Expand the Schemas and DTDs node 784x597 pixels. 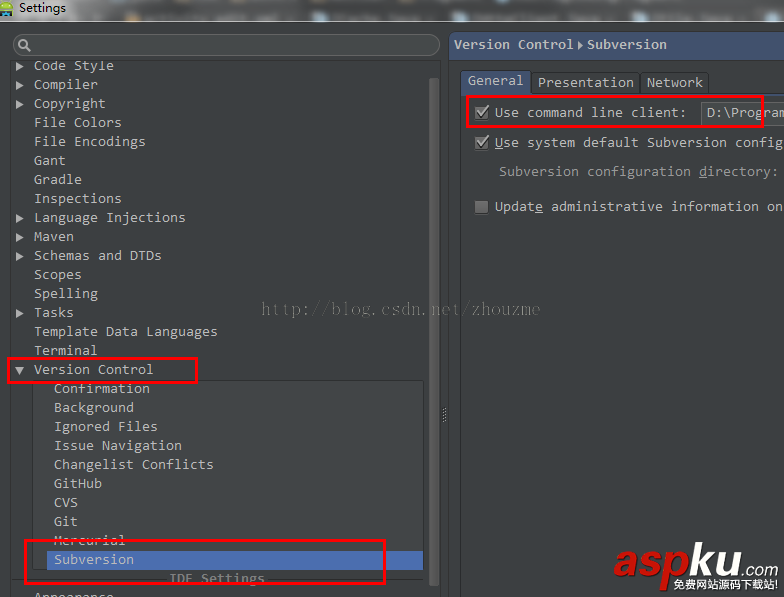(20, 256)
